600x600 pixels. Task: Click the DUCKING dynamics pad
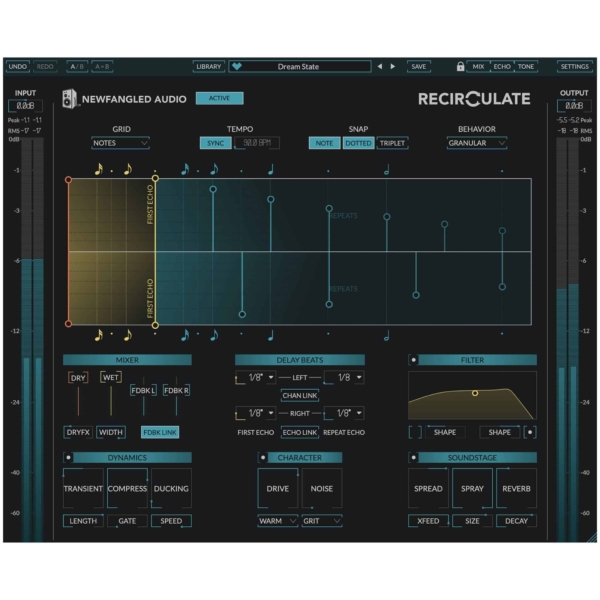(171, 488)
